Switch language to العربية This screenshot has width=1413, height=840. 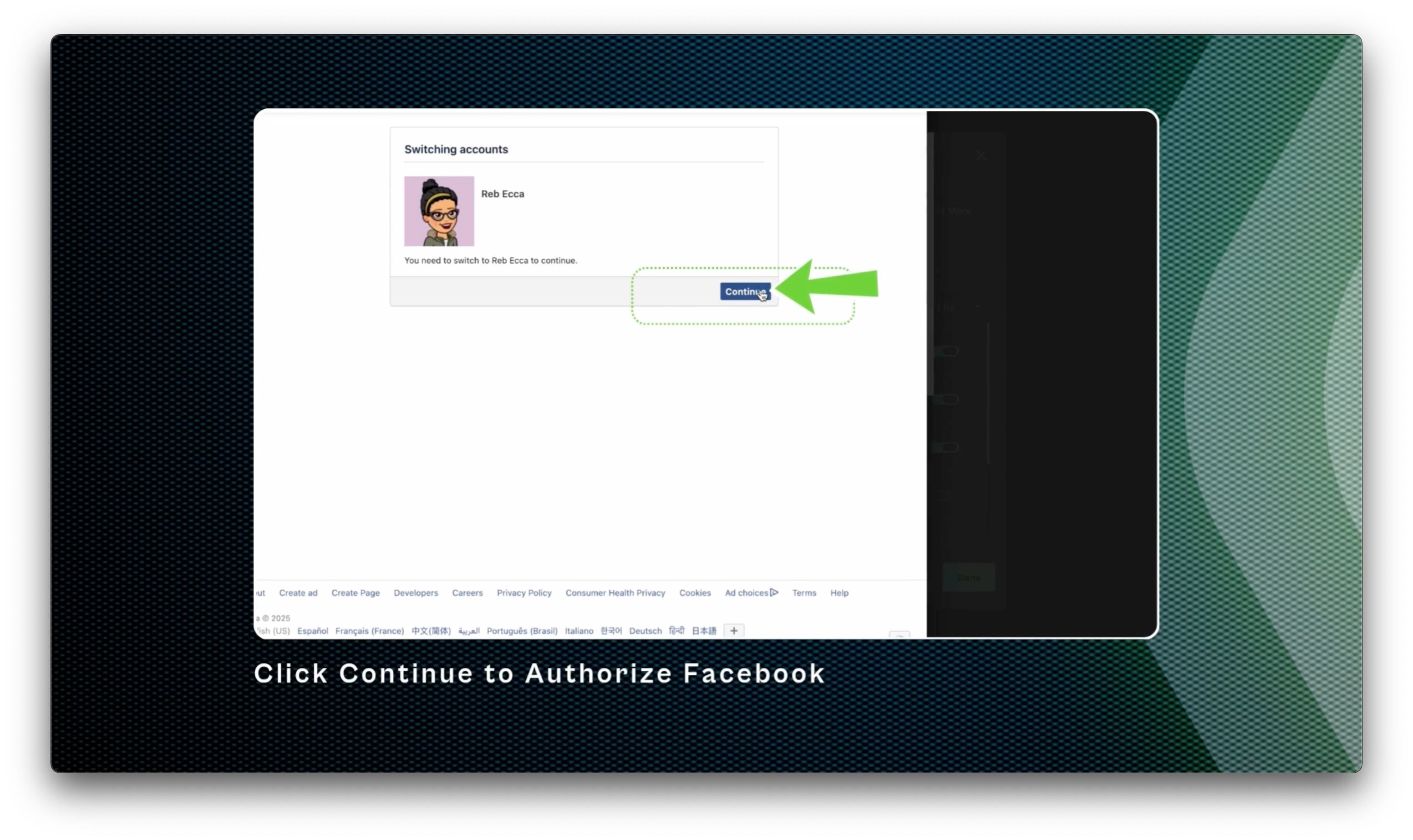tap(469, 631)
